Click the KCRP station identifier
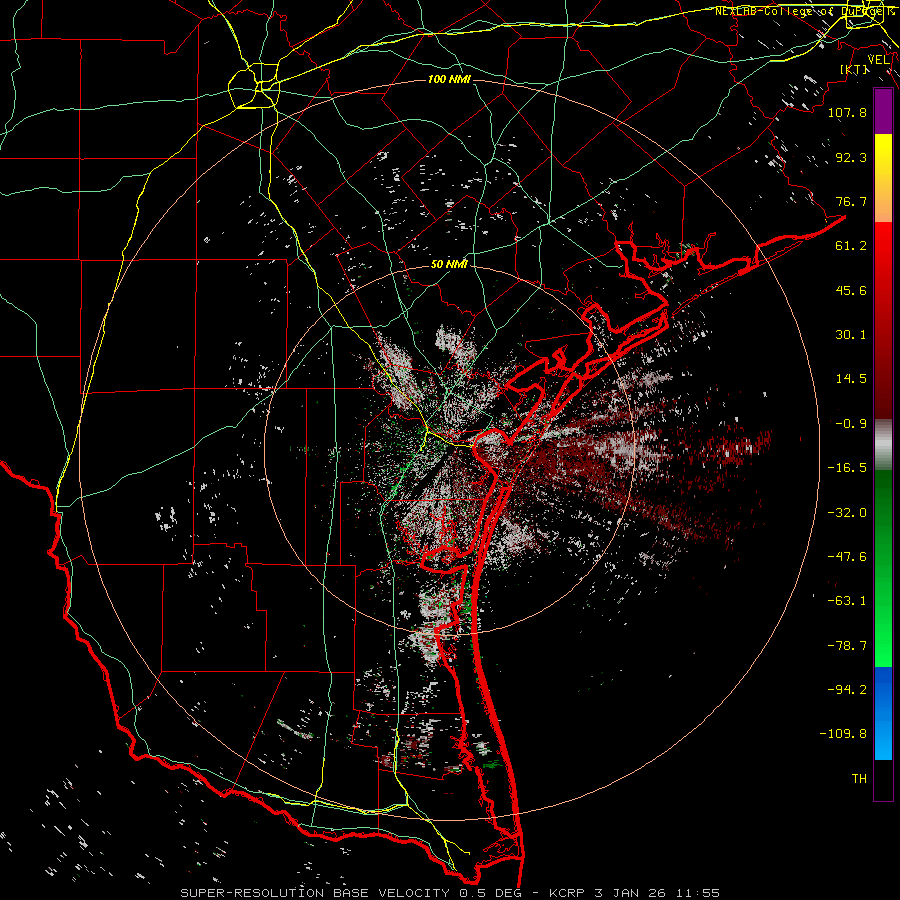The width and height of the screenshot is (900, 900). coord(569,893)
